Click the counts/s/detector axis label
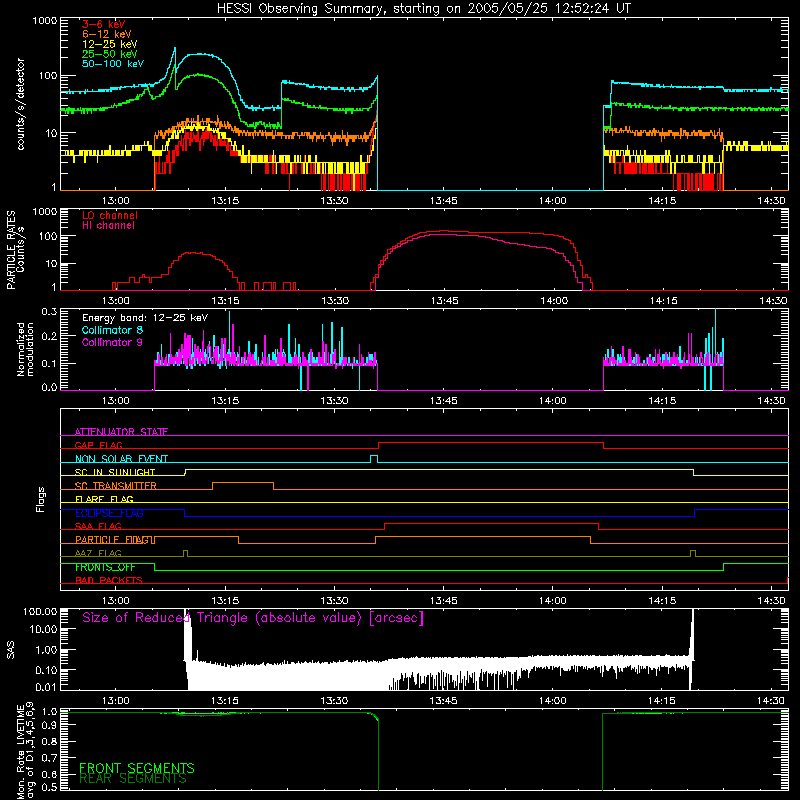The image size is (800, 800). (21, 104)
